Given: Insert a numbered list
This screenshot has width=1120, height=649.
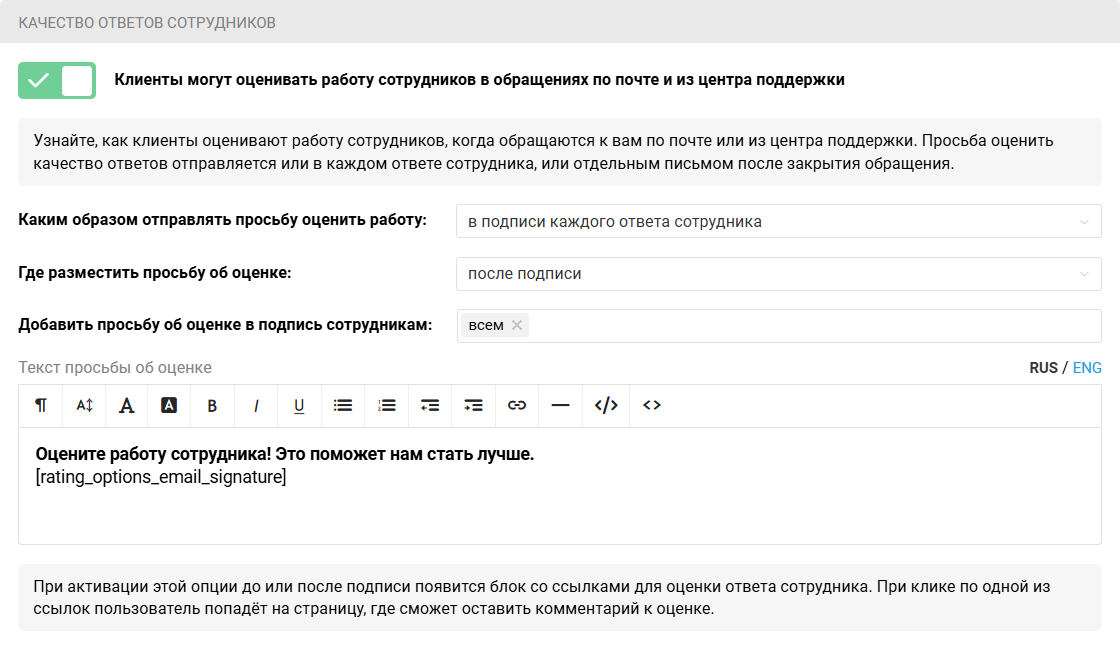Looking at the screenshot, I should (x=387, y=405).
